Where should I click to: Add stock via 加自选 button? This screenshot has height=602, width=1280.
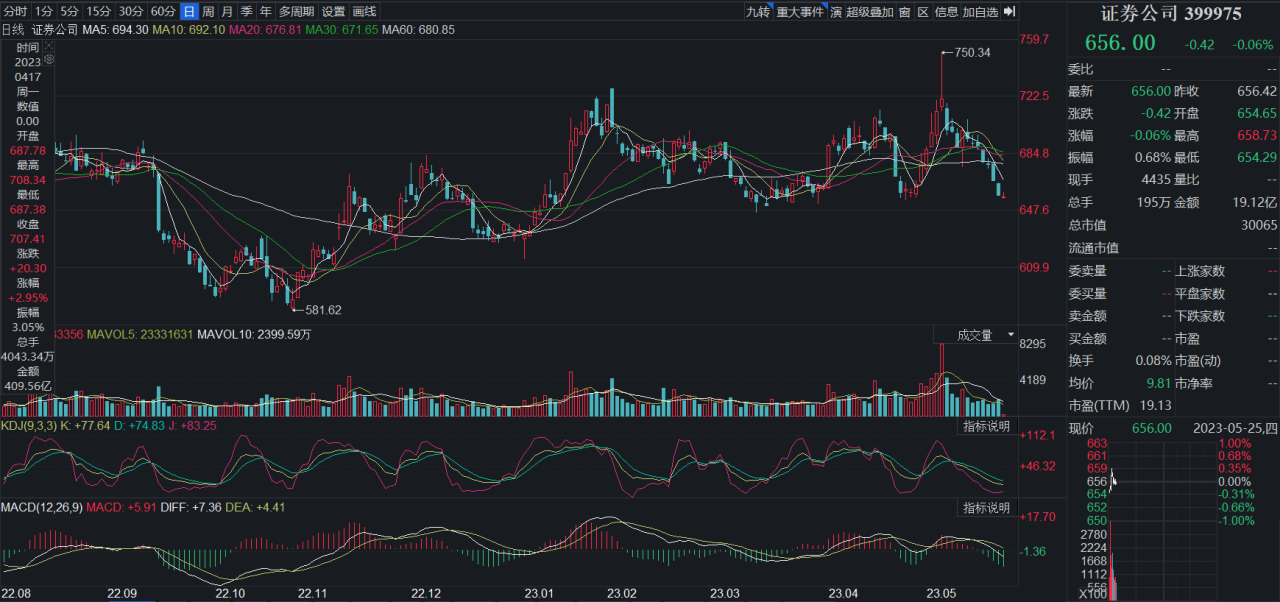[x=981, y=12]
